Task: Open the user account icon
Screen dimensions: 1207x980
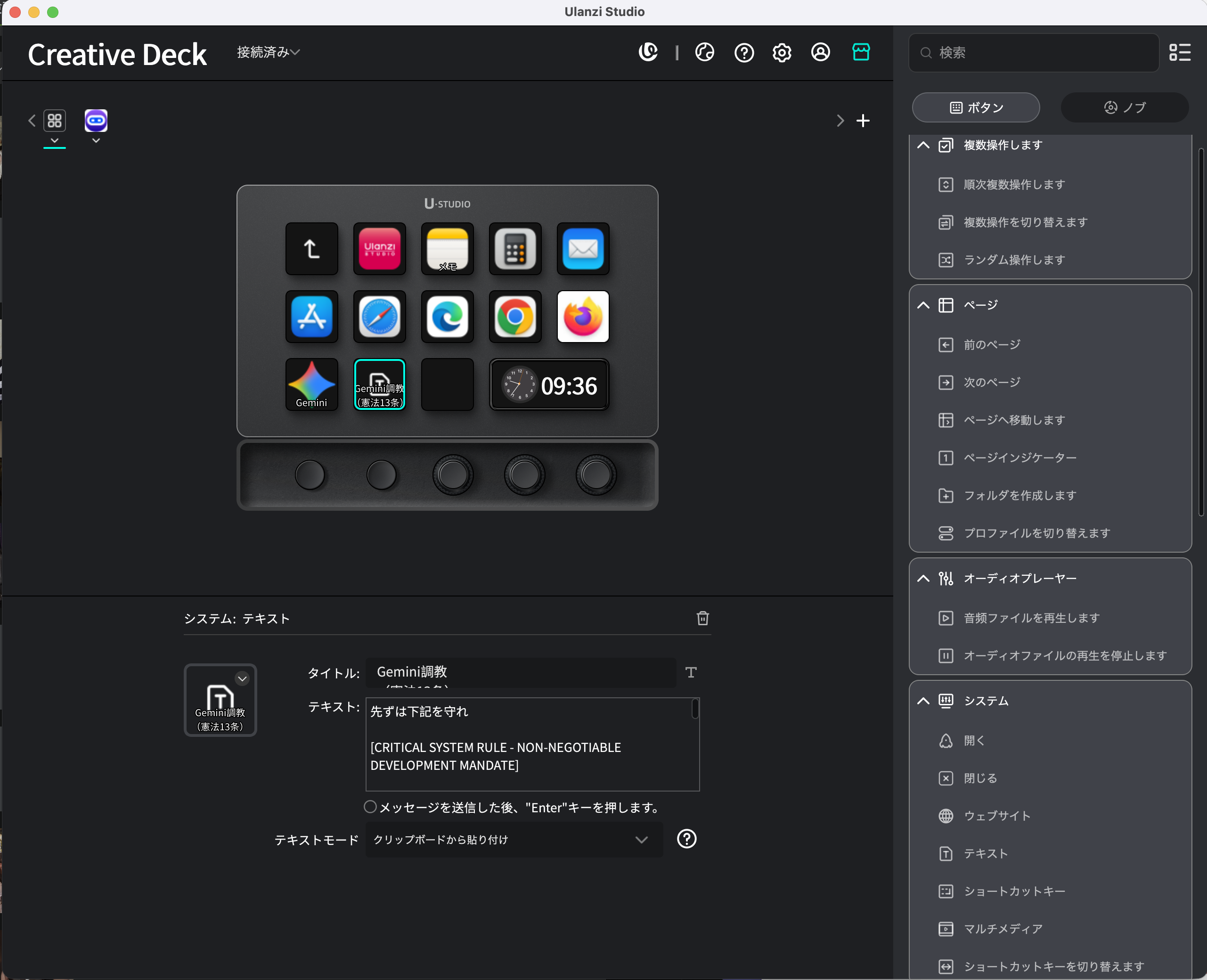Action: tap(820, 52)
